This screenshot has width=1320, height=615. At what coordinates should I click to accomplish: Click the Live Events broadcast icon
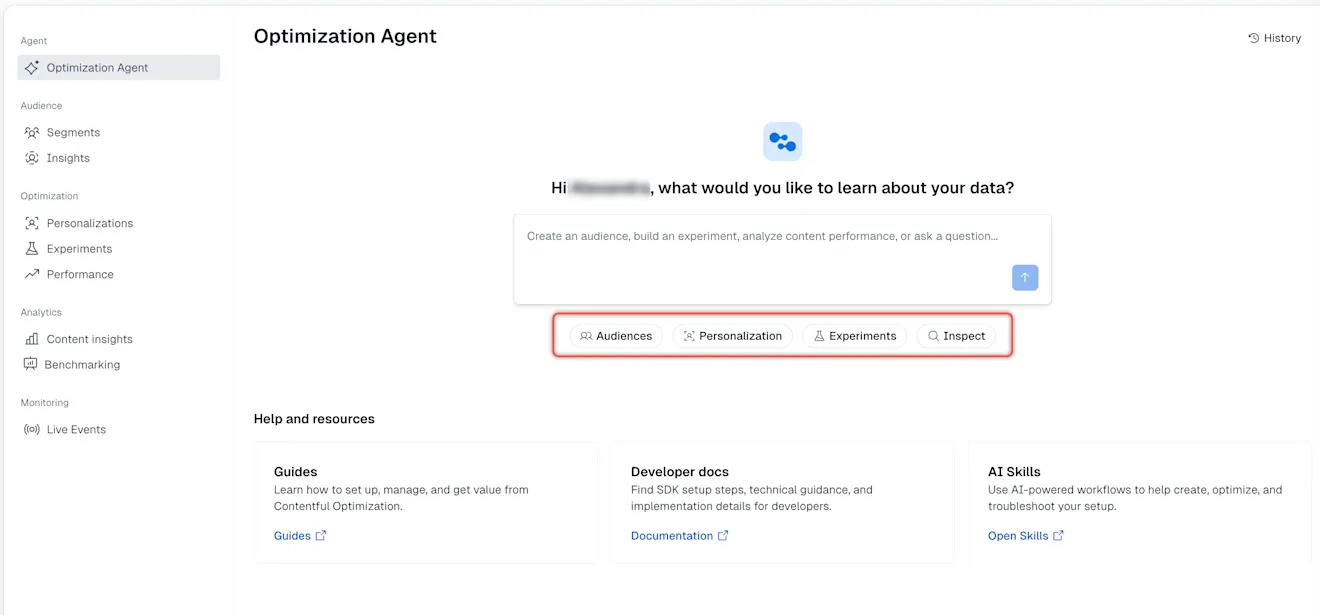(x=32, y=430)
